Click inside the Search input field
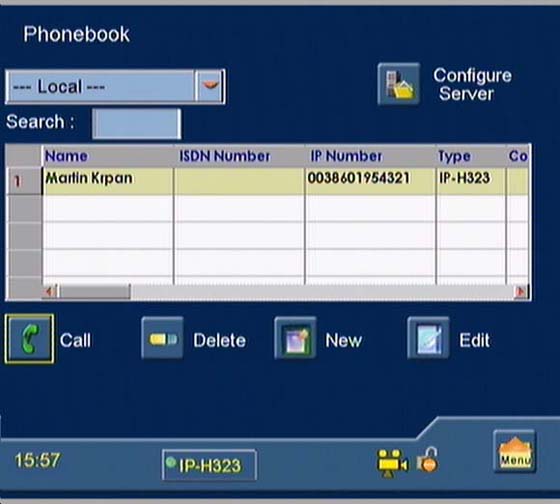 click(x=137, y=123)
